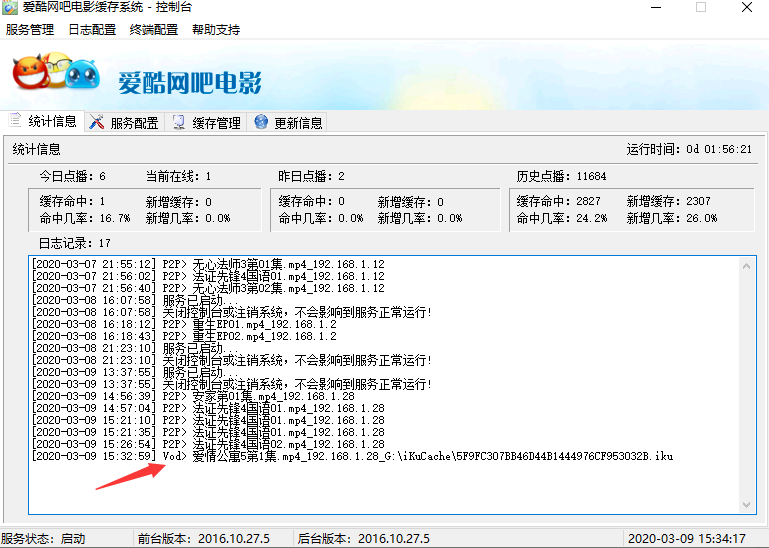Click the 新增缓存: 2307 value

pyautogui.click(x=669, y=201)
